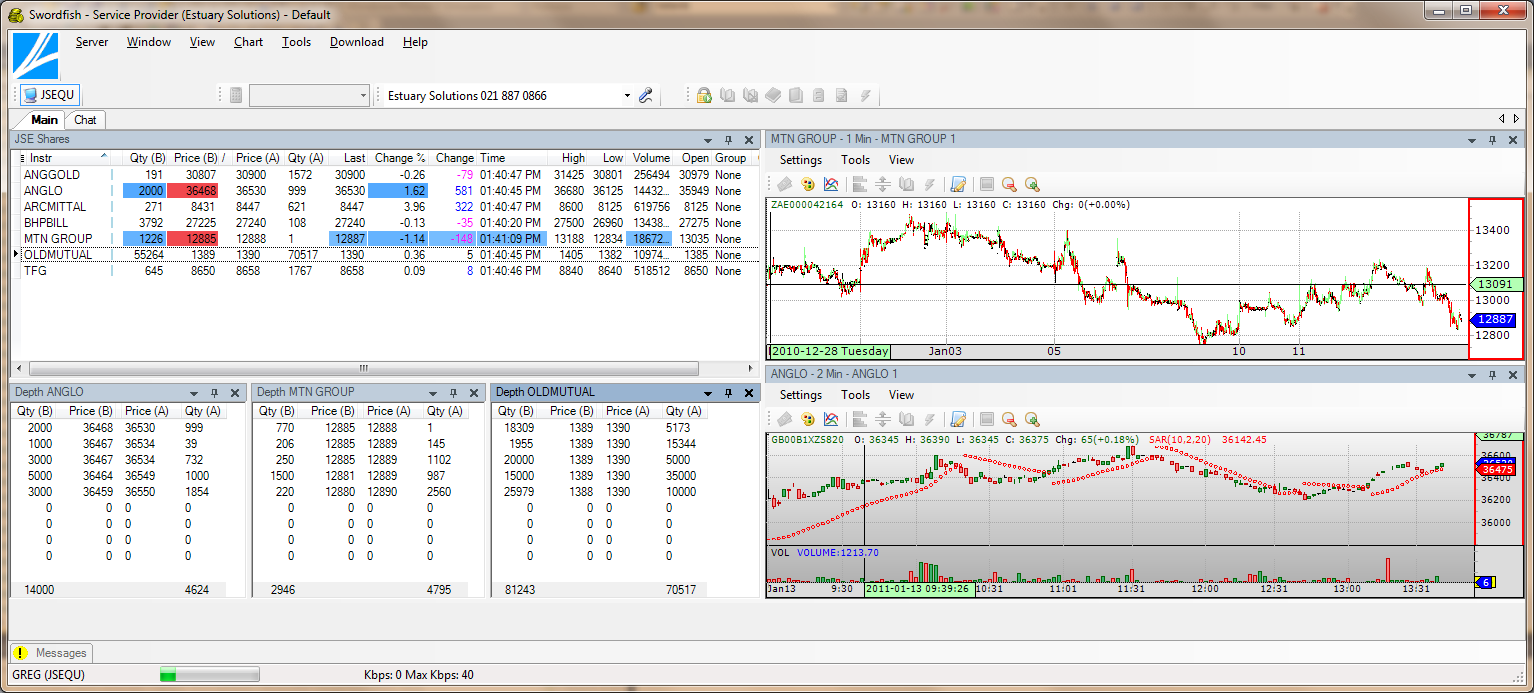Click the gray square icon in MTN chart
The image size is (1534, 693).
(x=987, y=184)
